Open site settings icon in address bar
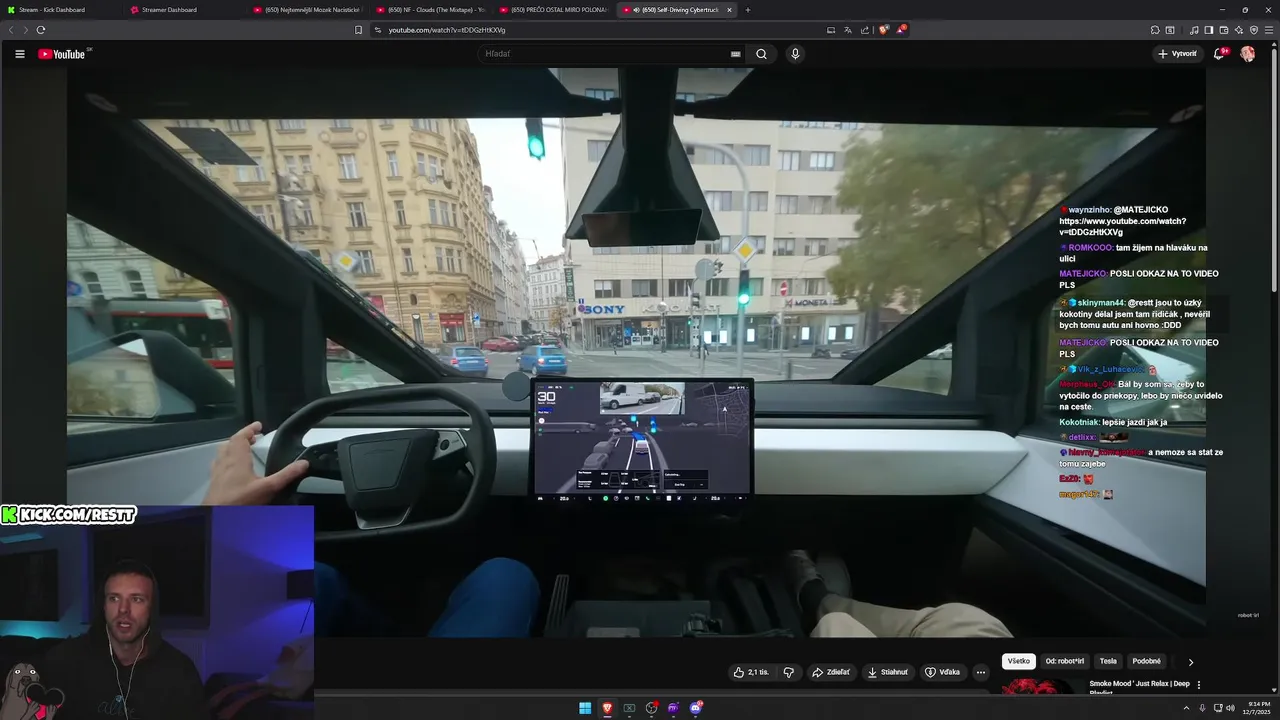 (378, 30)
